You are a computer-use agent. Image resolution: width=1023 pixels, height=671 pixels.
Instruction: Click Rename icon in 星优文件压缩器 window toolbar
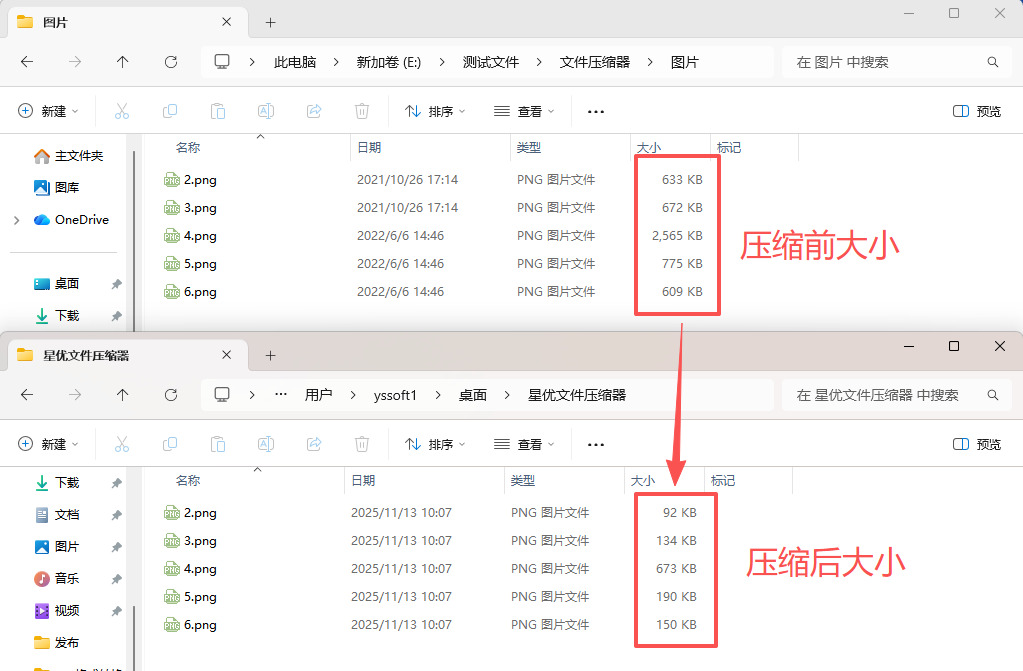pos(266,445)
